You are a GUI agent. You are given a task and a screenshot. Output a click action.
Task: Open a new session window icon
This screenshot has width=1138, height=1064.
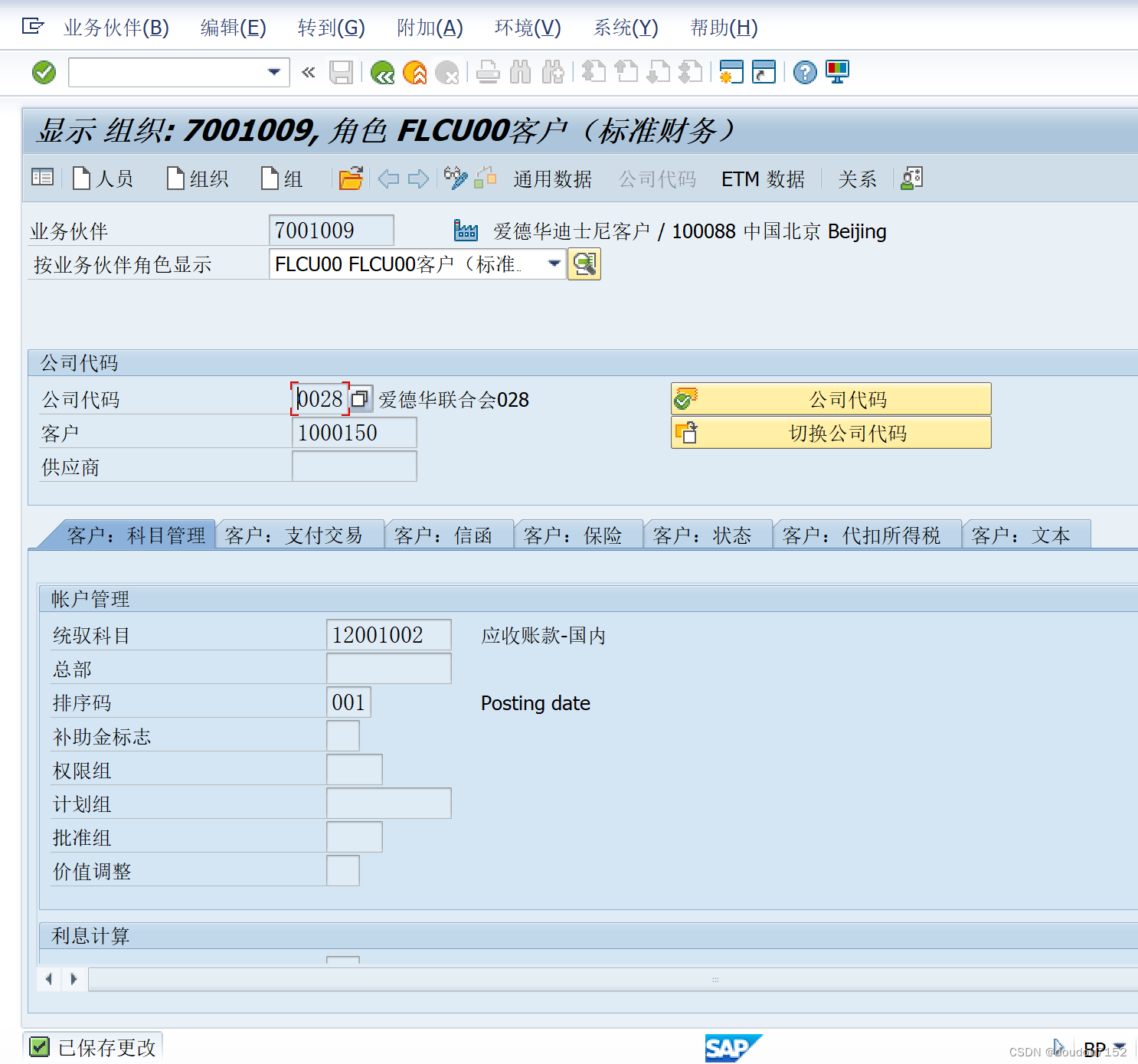click(731, 73)
